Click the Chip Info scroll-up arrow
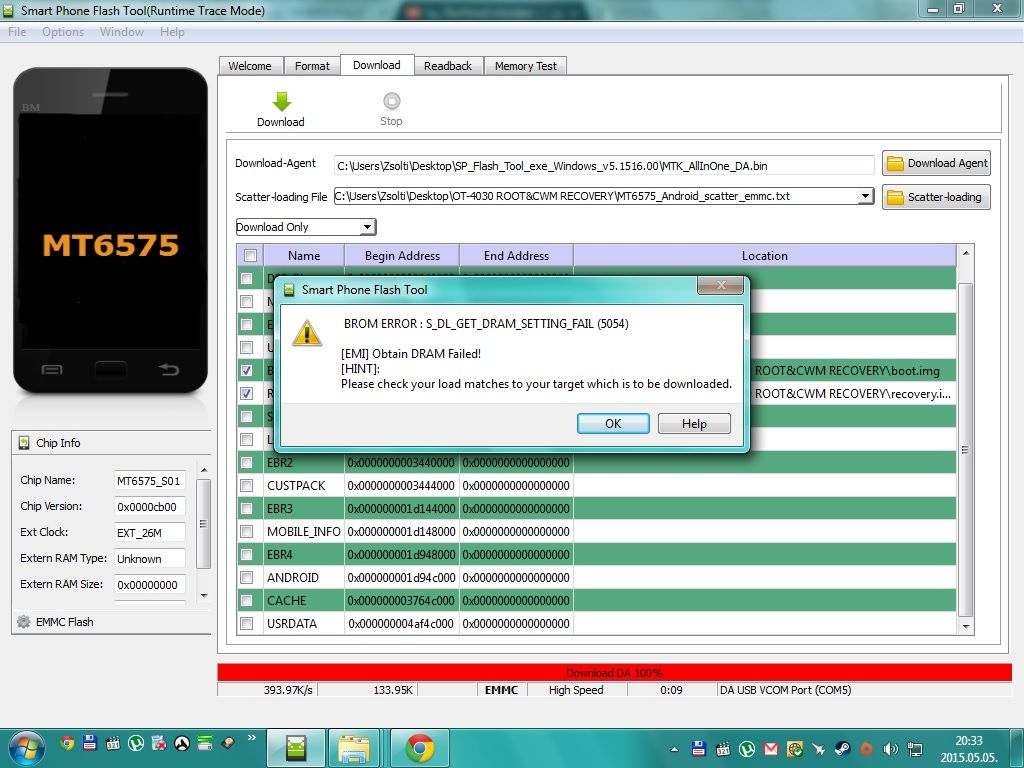The width and height of the screenshot is (1024, 768). point(204,470)
